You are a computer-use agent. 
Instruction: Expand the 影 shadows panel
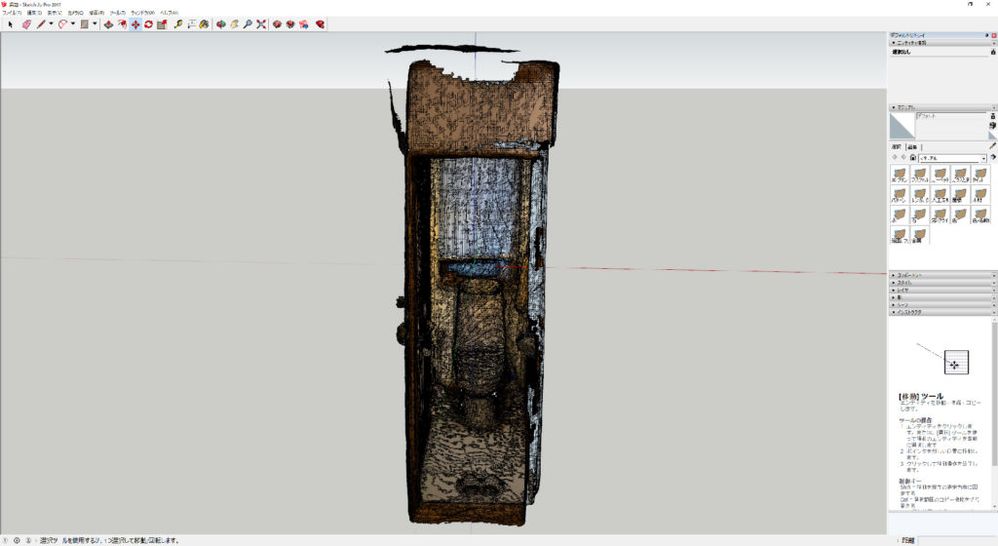pos(943,297)
